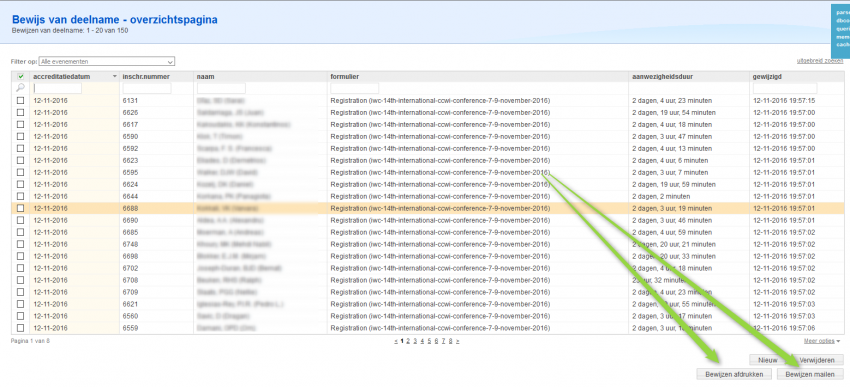Go to page 8 in pagination
The height and width of the screenshot is (387, 850).
click(450, 341)
